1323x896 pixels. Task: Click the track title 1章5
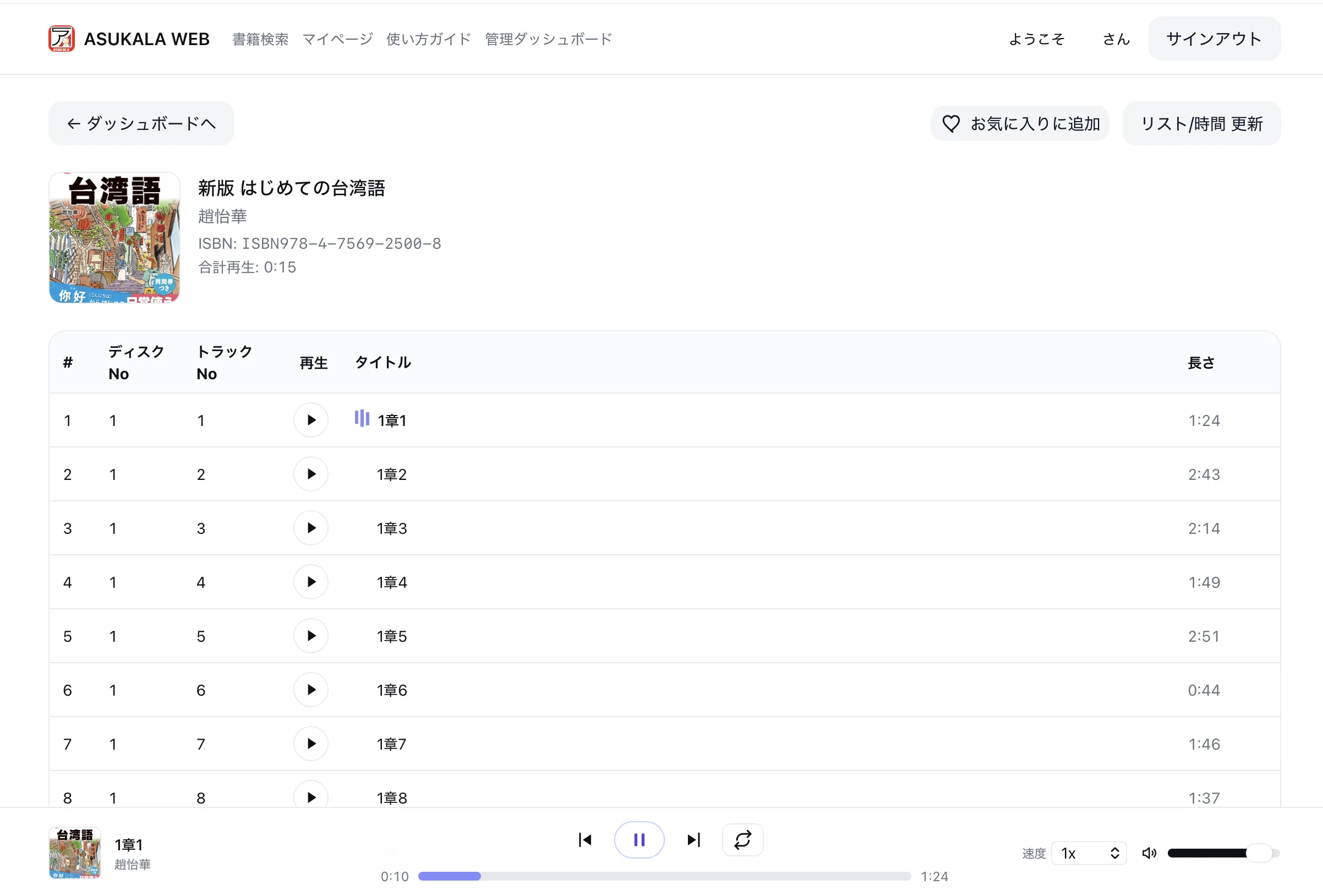coord(392,636)
